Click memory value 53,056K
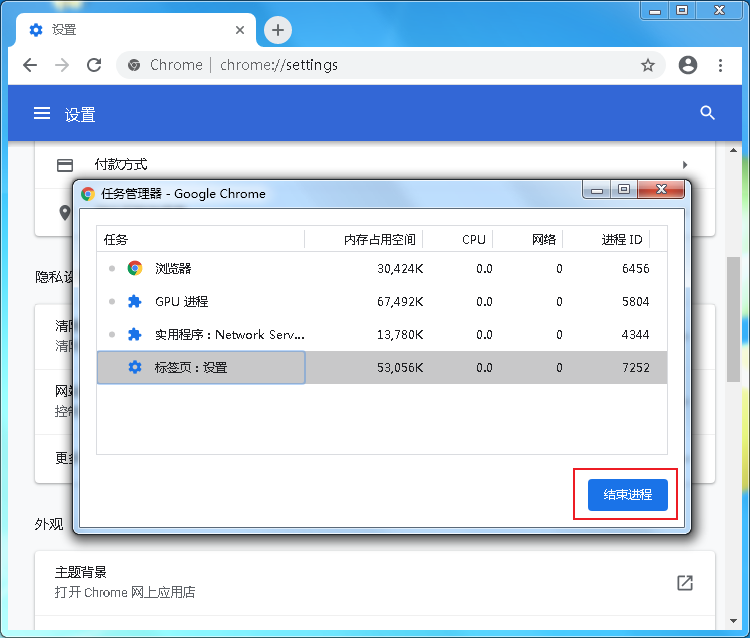 [x=400, y=368]
